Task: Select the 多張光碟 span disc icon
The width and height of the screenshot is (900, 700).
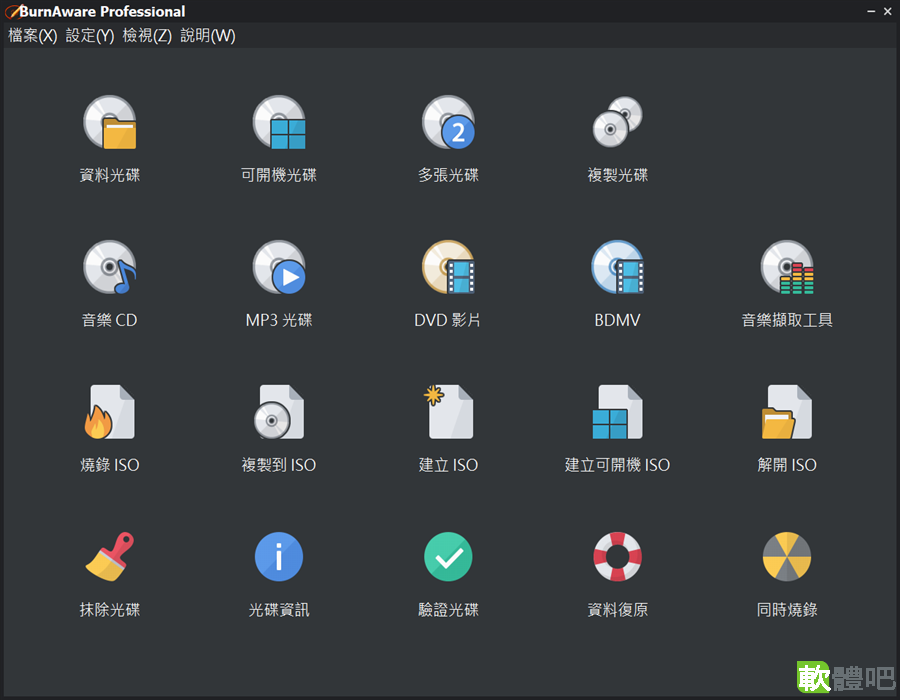Action: (x=448, y=122)
